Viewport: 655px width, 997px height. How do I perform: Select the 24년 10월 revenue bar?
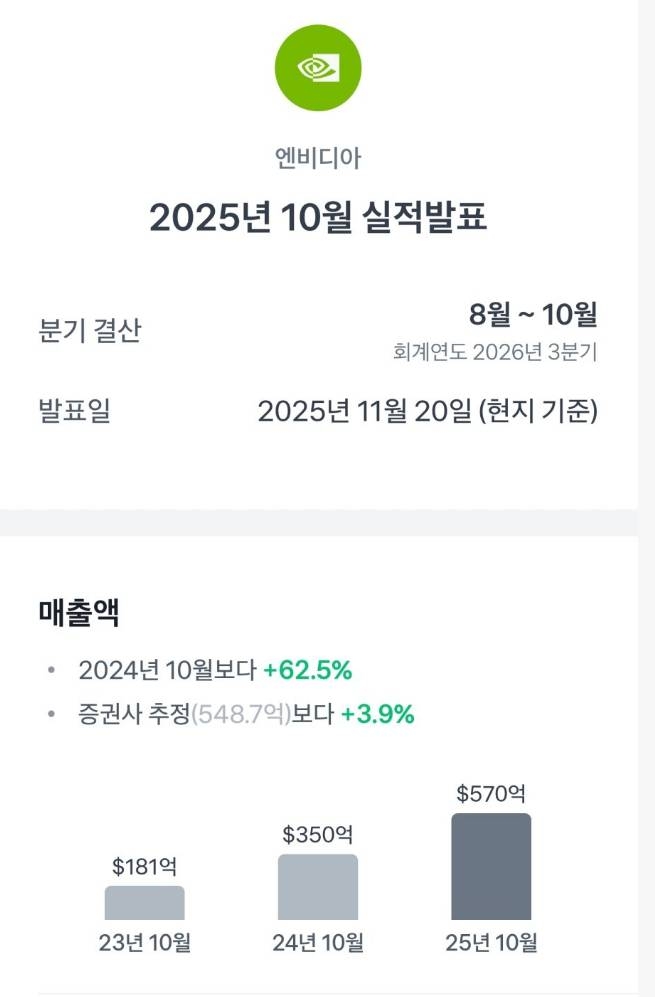[318, 887]
